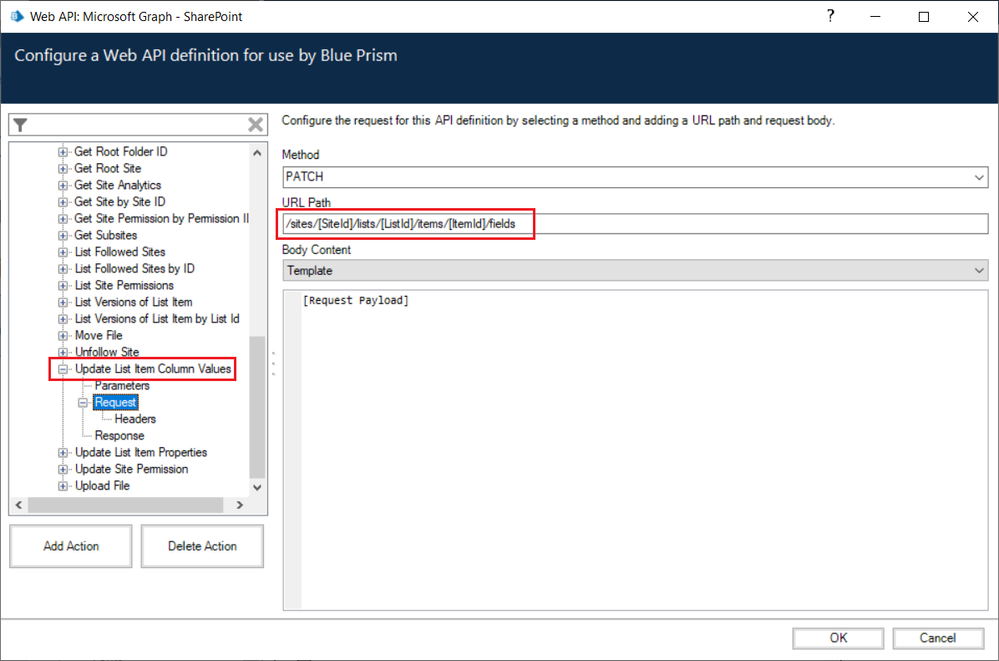Click the tree horizontal scrollbar thumb

(126, 505)
